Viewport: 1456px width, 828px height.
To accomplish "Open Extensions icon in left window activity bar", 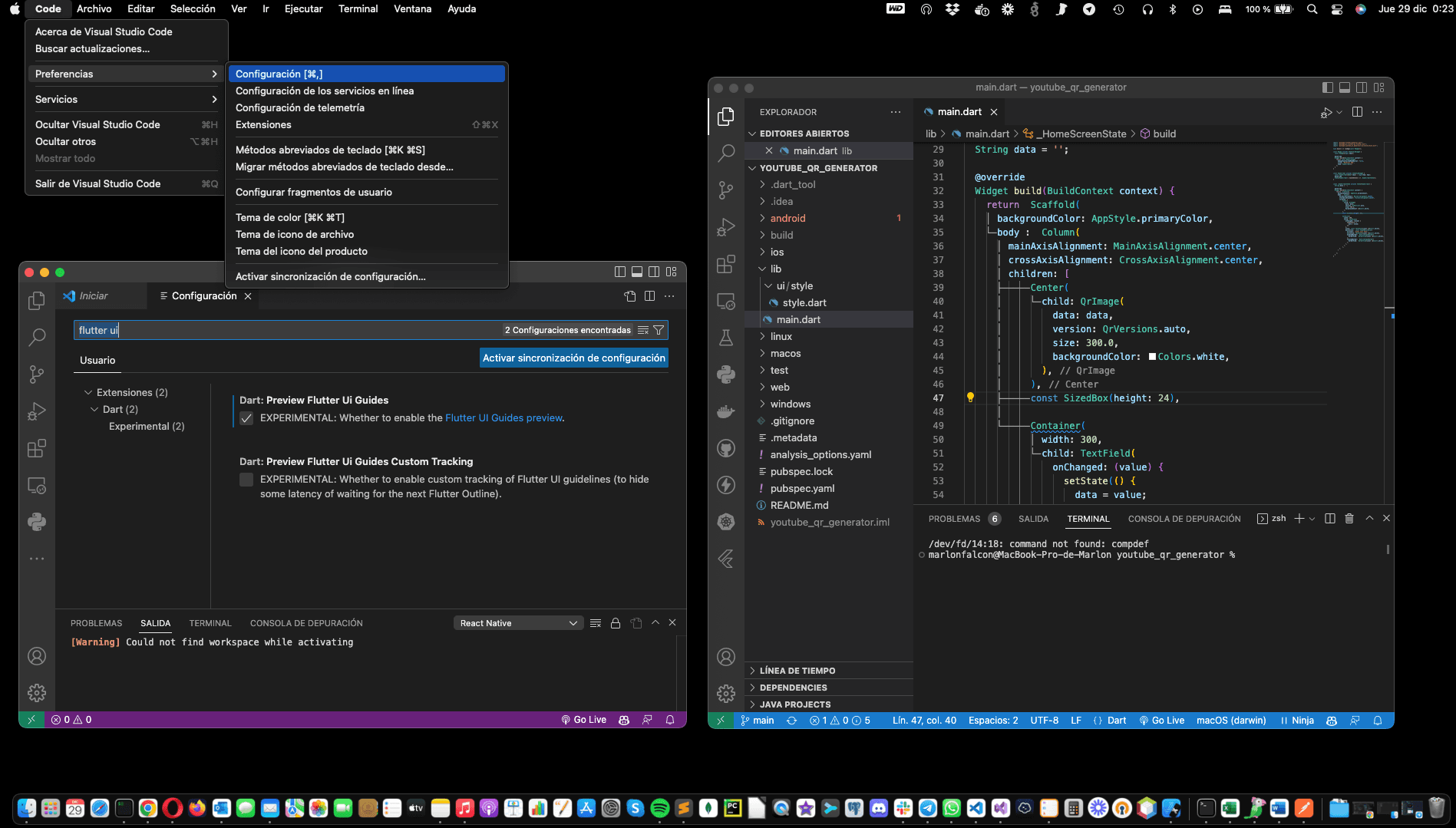I will [x=36, y=448].
